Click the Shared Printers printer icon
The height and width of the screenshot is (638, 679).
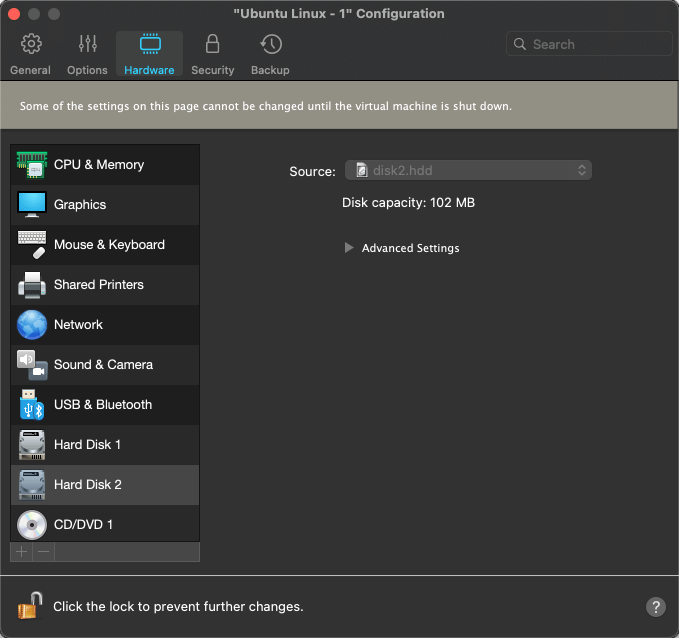click(32, 285)
